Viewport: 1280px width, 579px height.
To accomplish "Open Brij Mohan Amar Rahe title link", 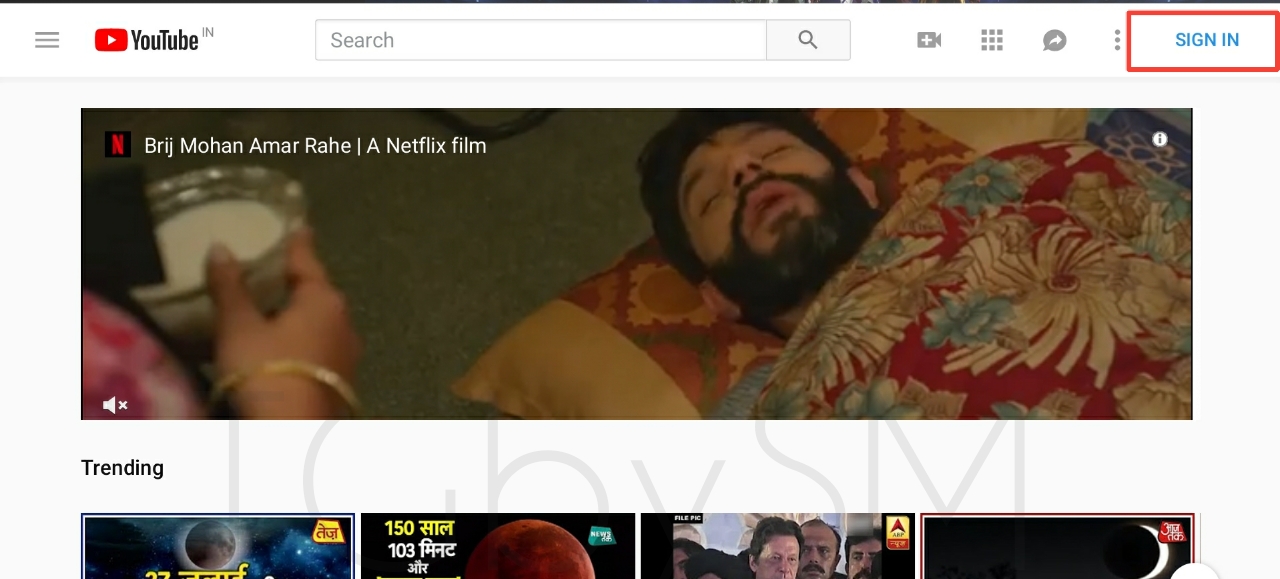I will (315, 145).
